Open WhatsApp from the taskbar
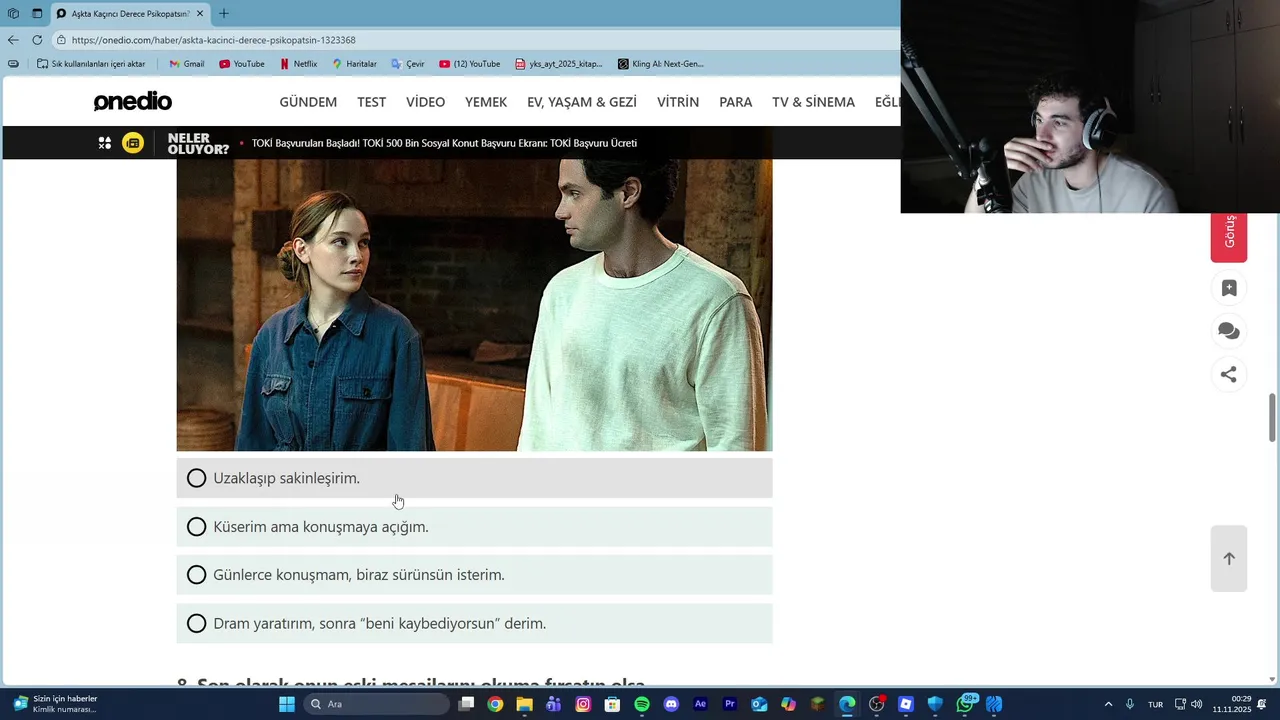Screen dimensions: 1280x720 click(966, 704)
